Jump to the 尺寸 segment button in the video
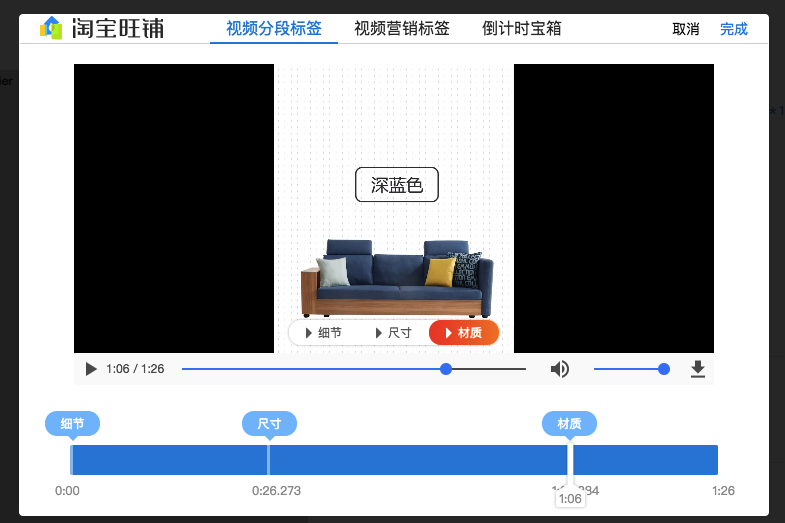Image resolution: width=785 pixels, height=523 pixels. click(x=394, y=333)
